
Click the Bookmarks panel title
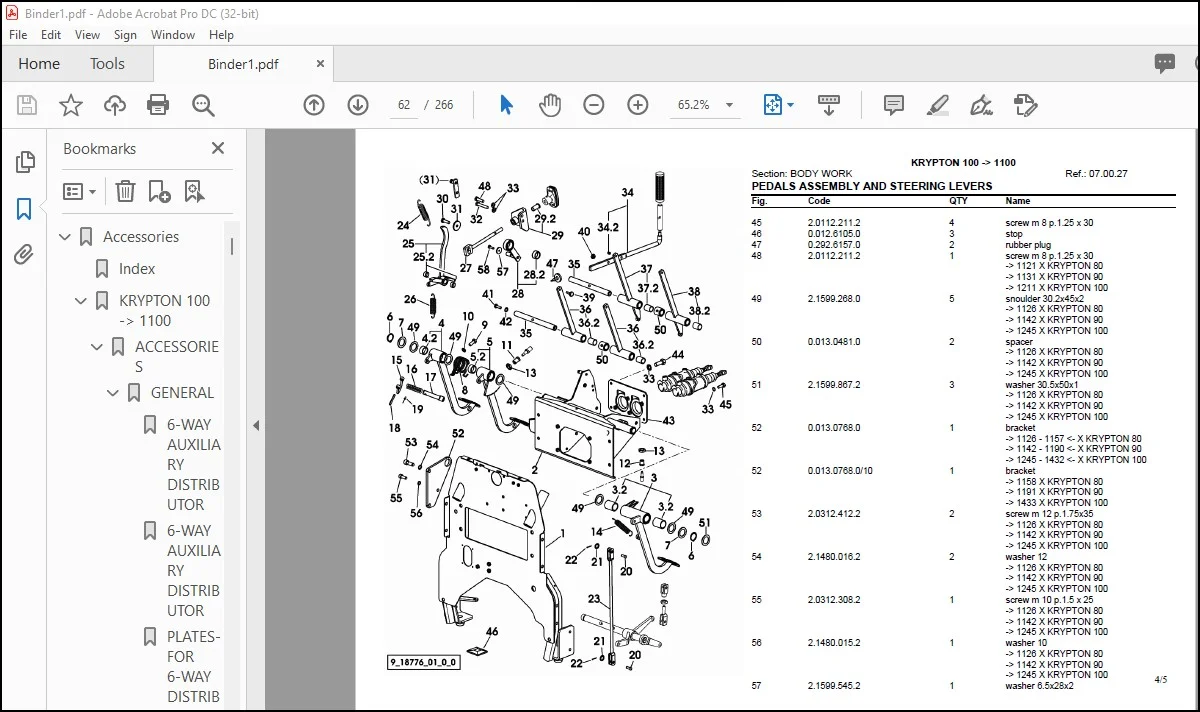pyautogui.click(x=99, y=148)
